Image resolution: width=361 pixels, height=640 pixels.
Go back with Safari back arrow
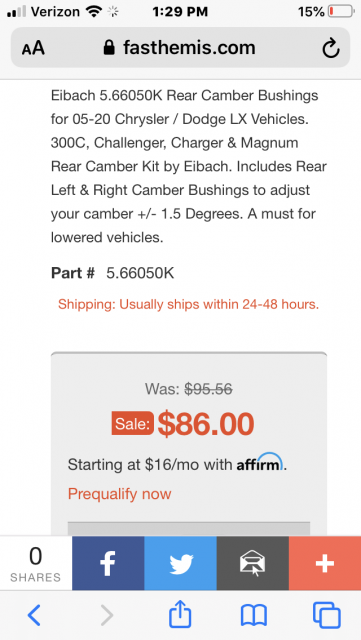coord(34,615)
